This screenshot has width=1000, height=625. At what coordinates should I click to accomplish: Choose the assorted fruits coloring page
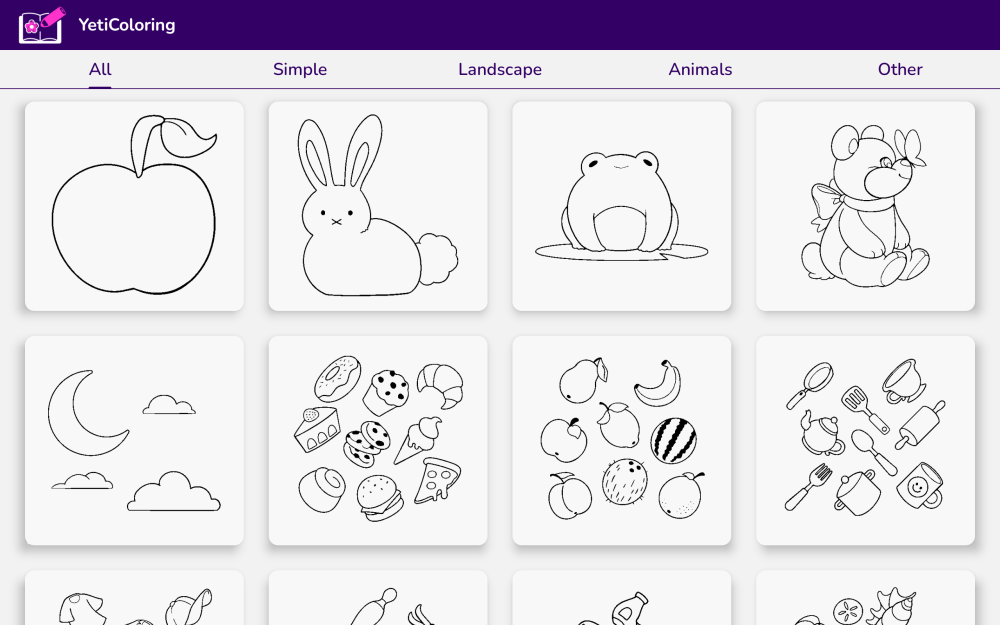(x=622, y=441)
